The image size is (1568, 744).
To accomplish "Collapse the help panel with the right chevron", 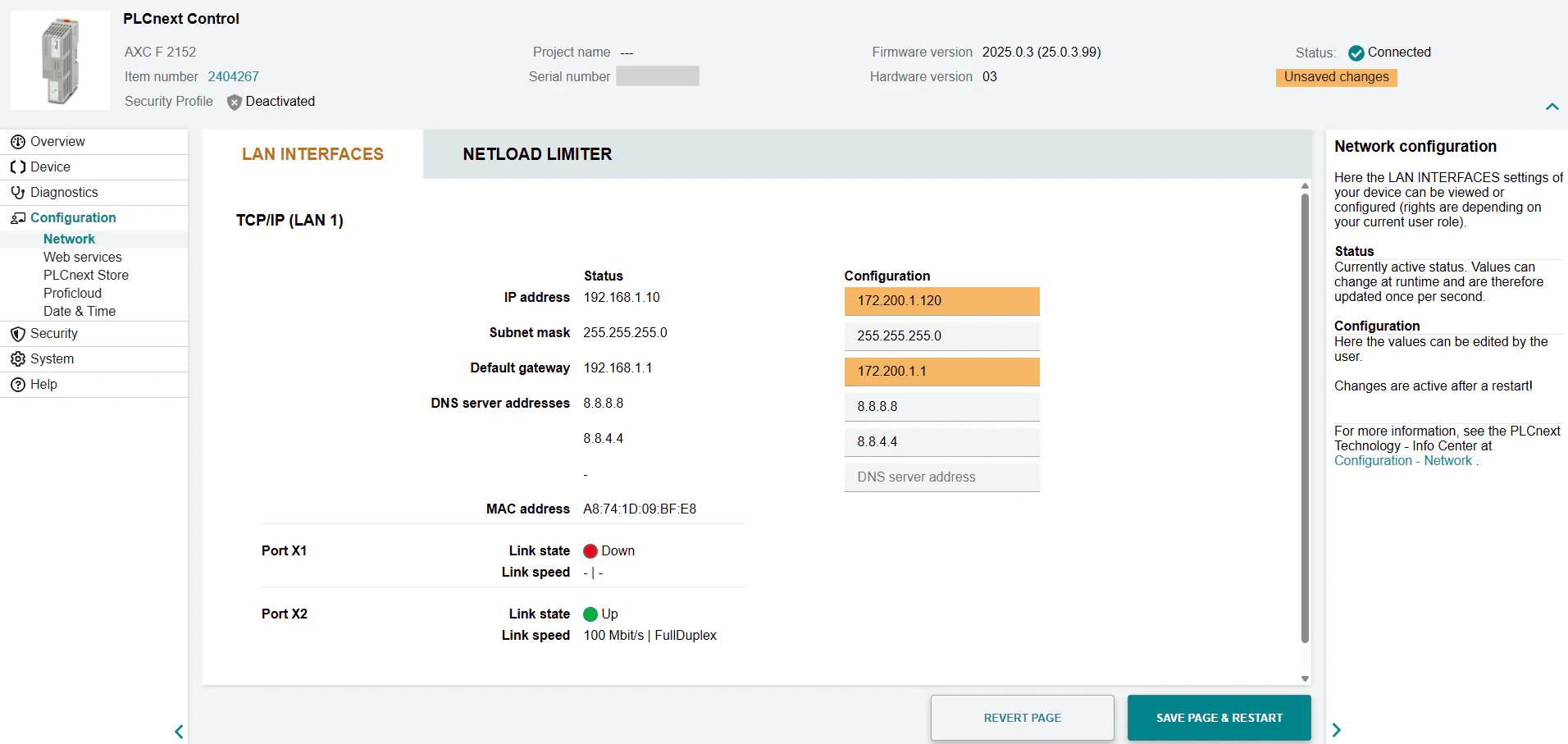I will pos(1337,730).
